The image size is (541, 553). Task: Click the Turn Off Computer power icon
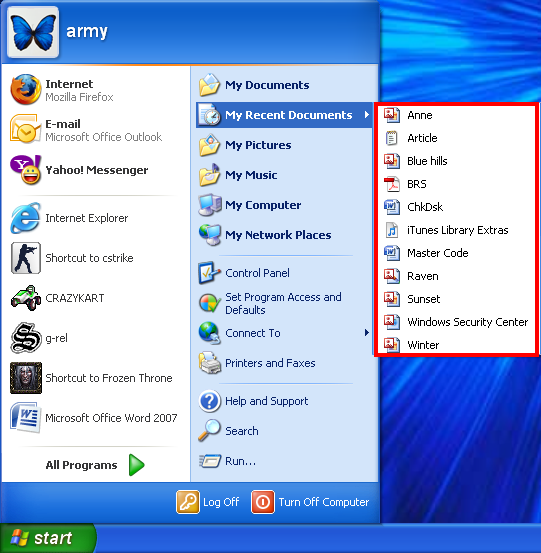click(x=263, y=502)
